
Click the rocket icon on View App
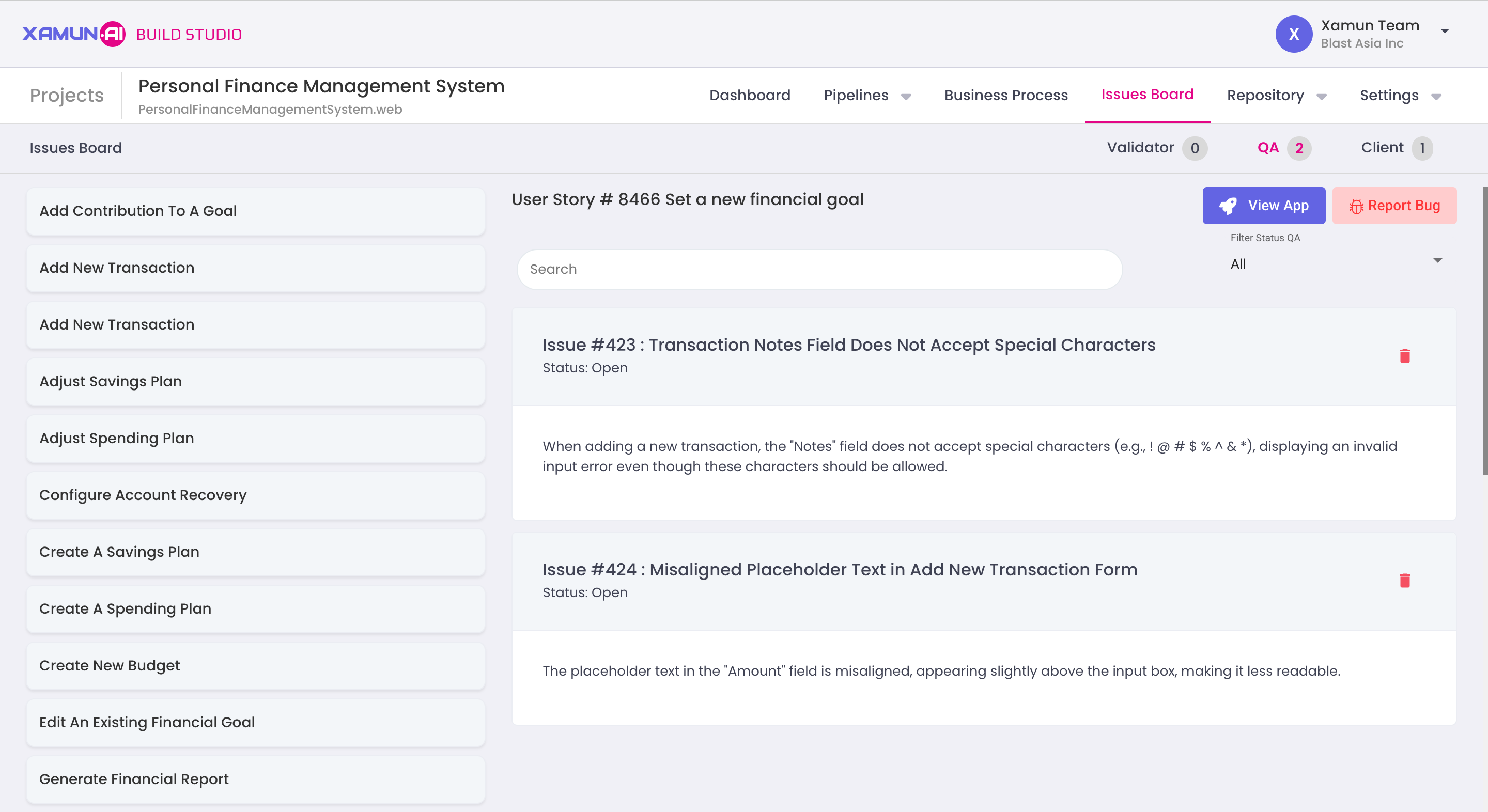pos(1228,206)
